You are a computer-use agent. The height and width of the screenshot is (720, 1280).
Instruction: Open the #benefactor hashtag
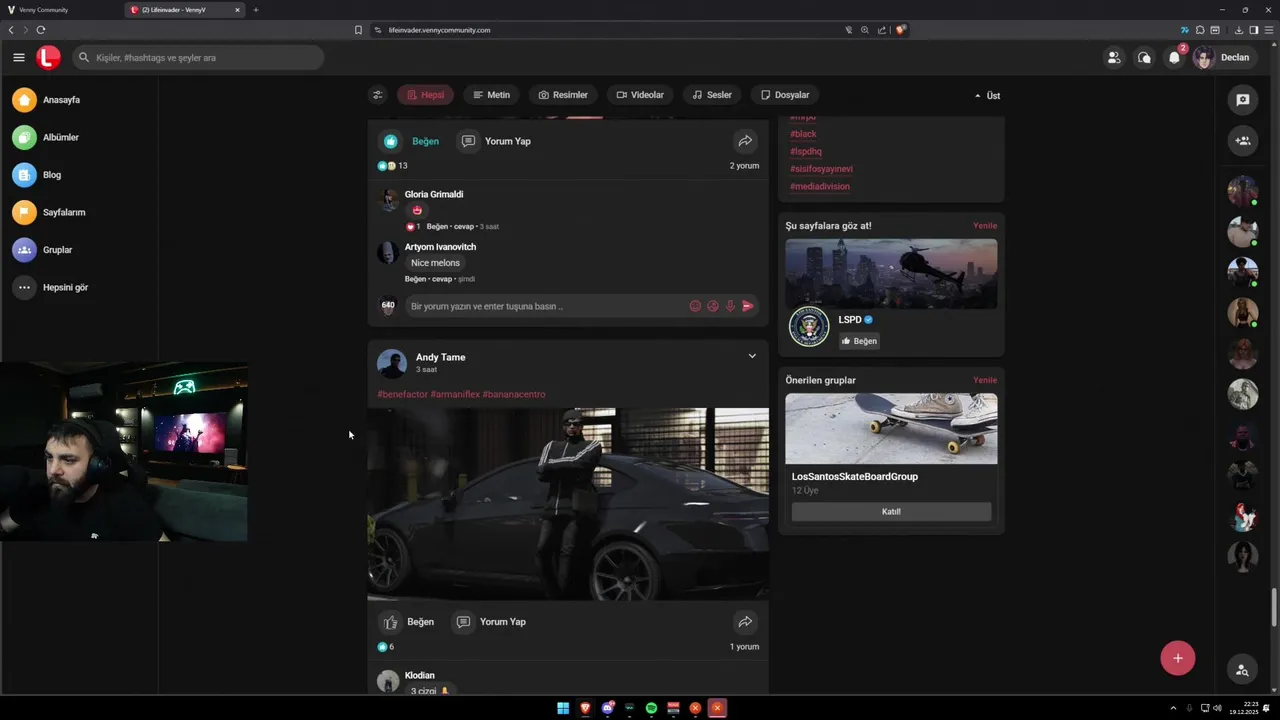click(402, 394)
